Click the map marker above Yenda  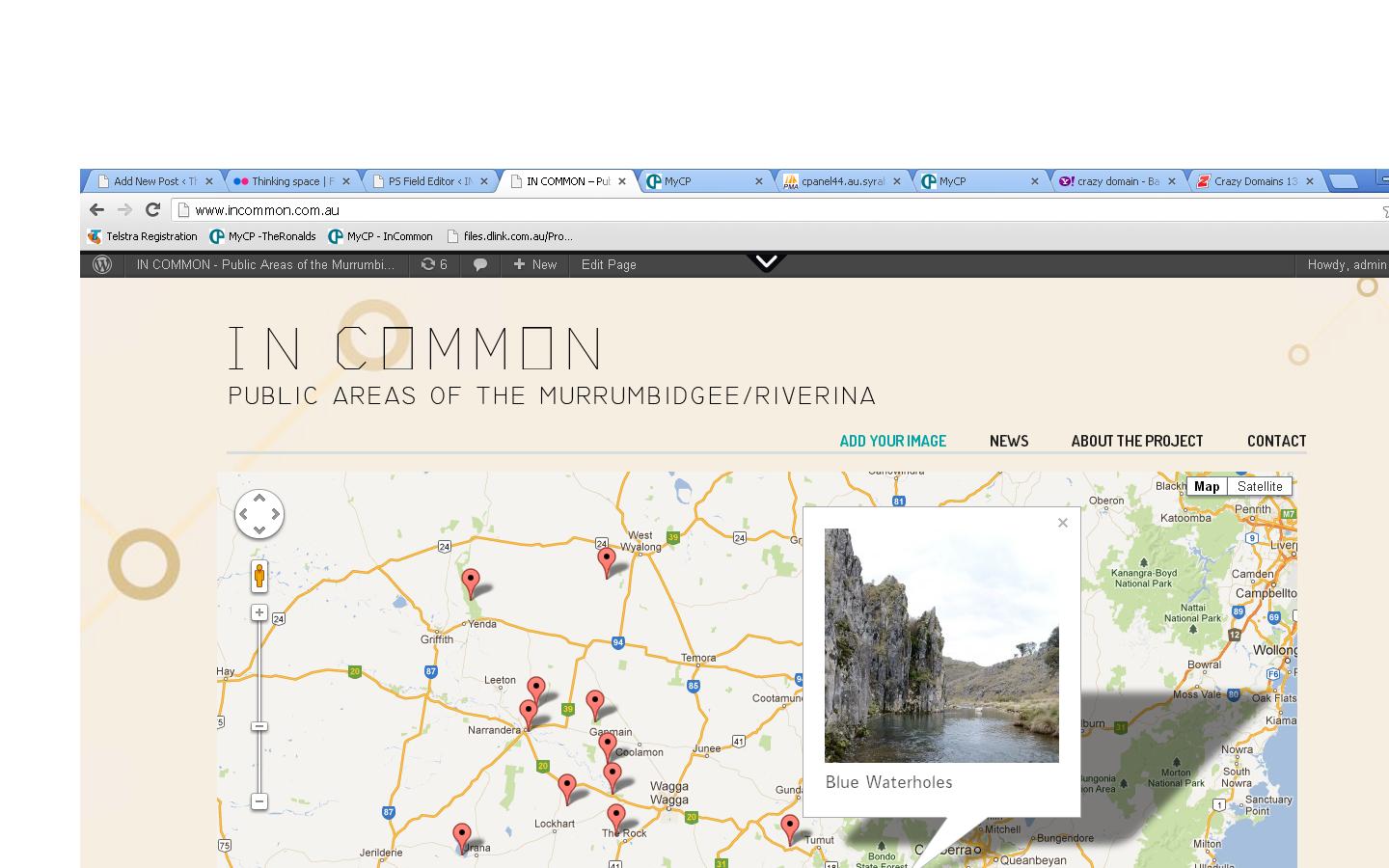(471, 583)
